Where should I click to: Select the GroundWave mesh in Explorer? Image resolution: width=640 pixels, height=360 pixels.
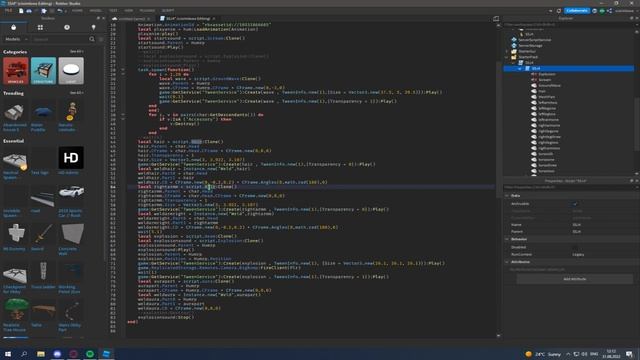point(549,86)
